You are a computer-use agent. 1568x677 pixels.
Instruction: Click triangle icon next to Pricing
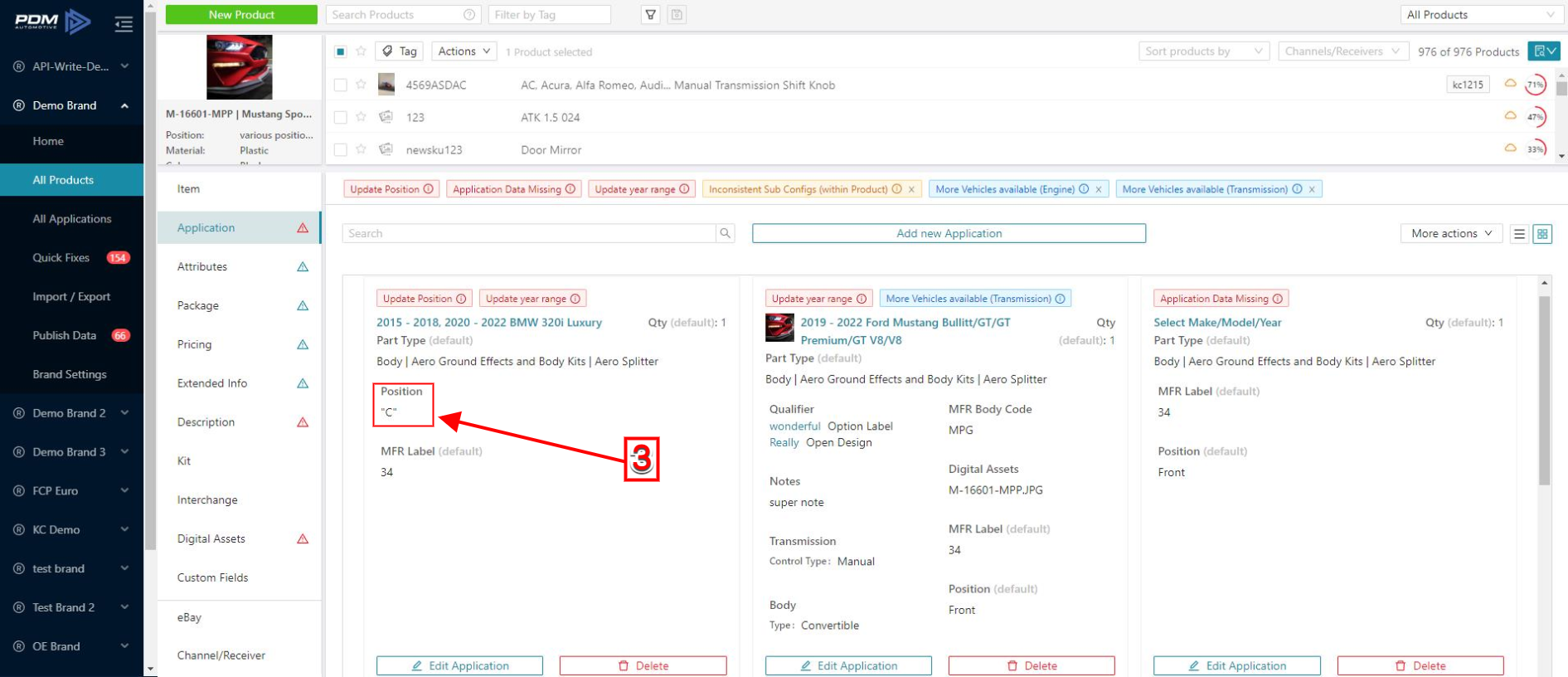click(x=303, y=344)
